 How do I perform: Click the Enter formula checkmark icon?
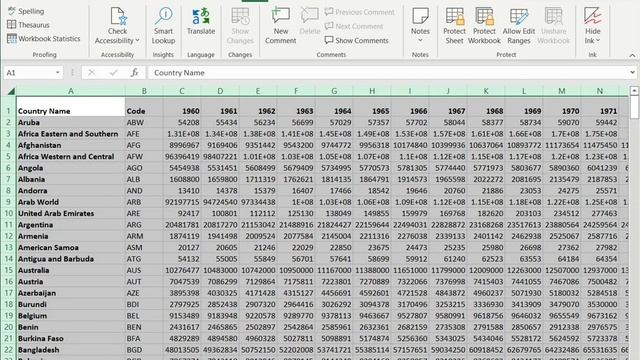coord(113,73)
